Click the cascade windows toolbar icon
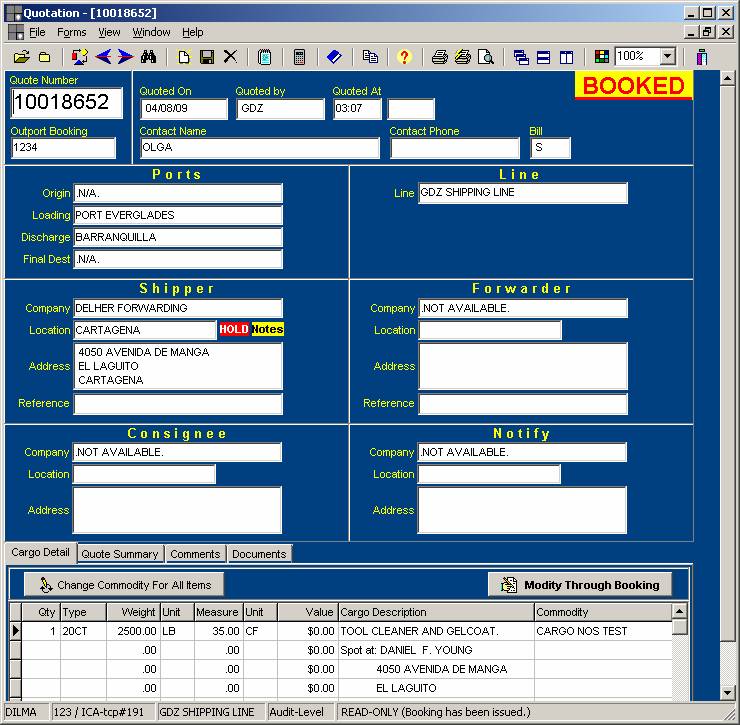 coord(521,57)
